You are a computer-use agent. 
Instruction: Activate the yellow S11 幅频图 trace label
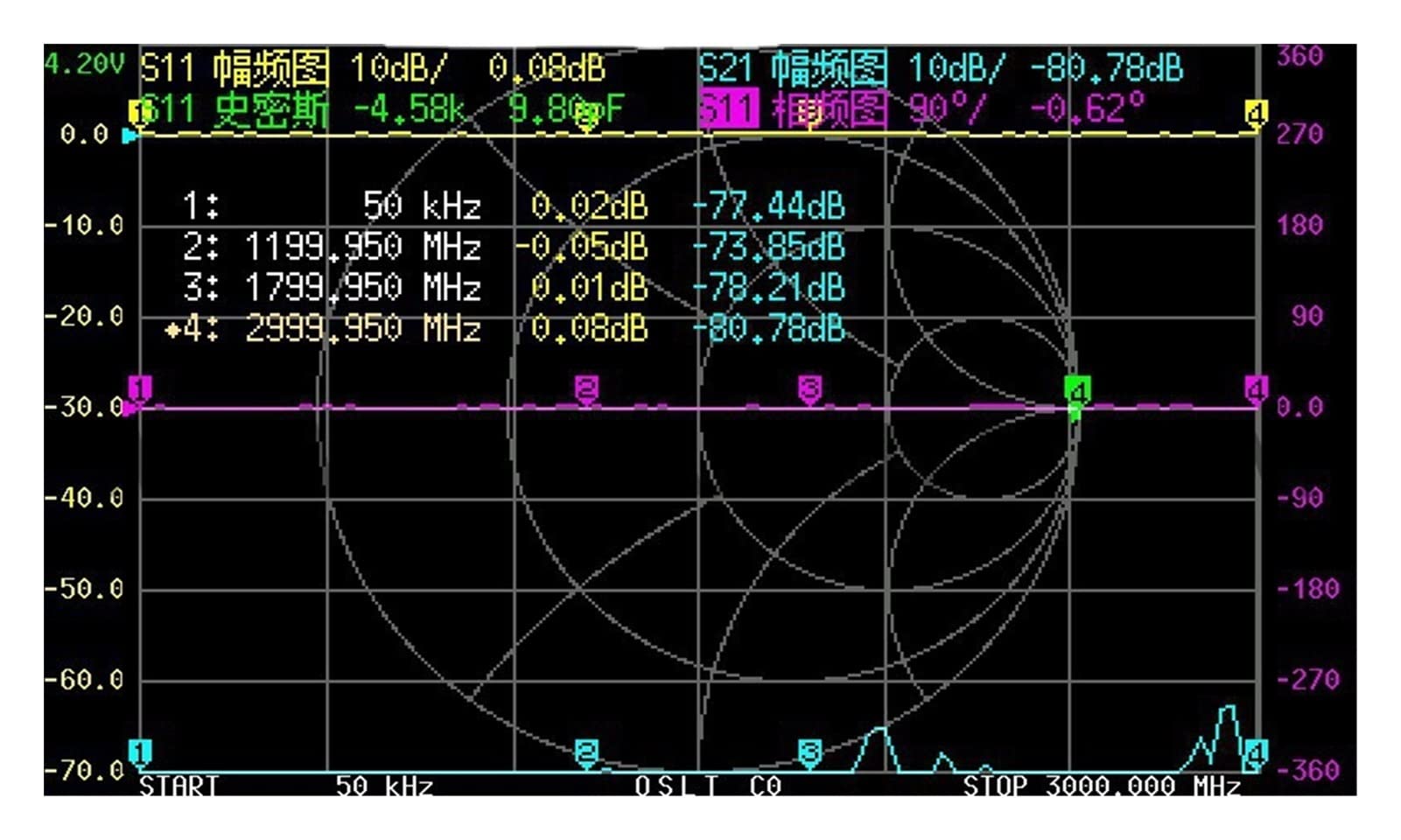[x=235, y=67]
